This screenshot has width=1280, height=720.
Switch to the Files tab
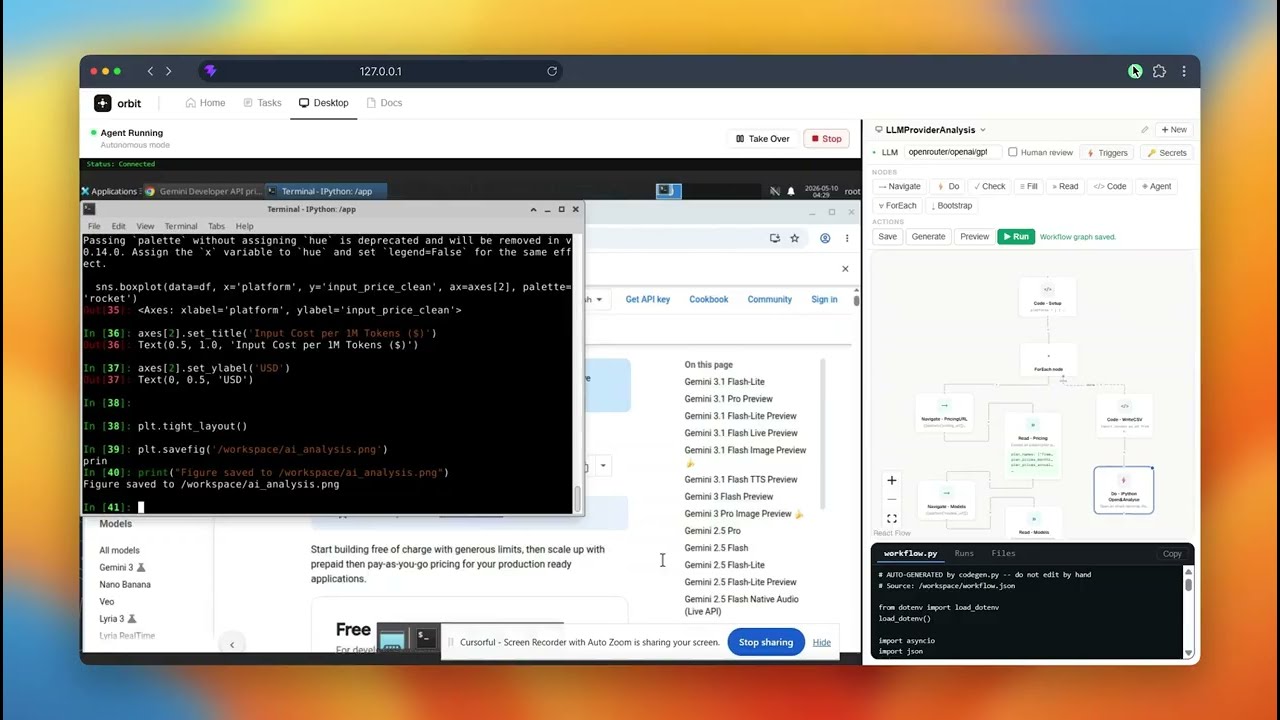click(1003, 553)
